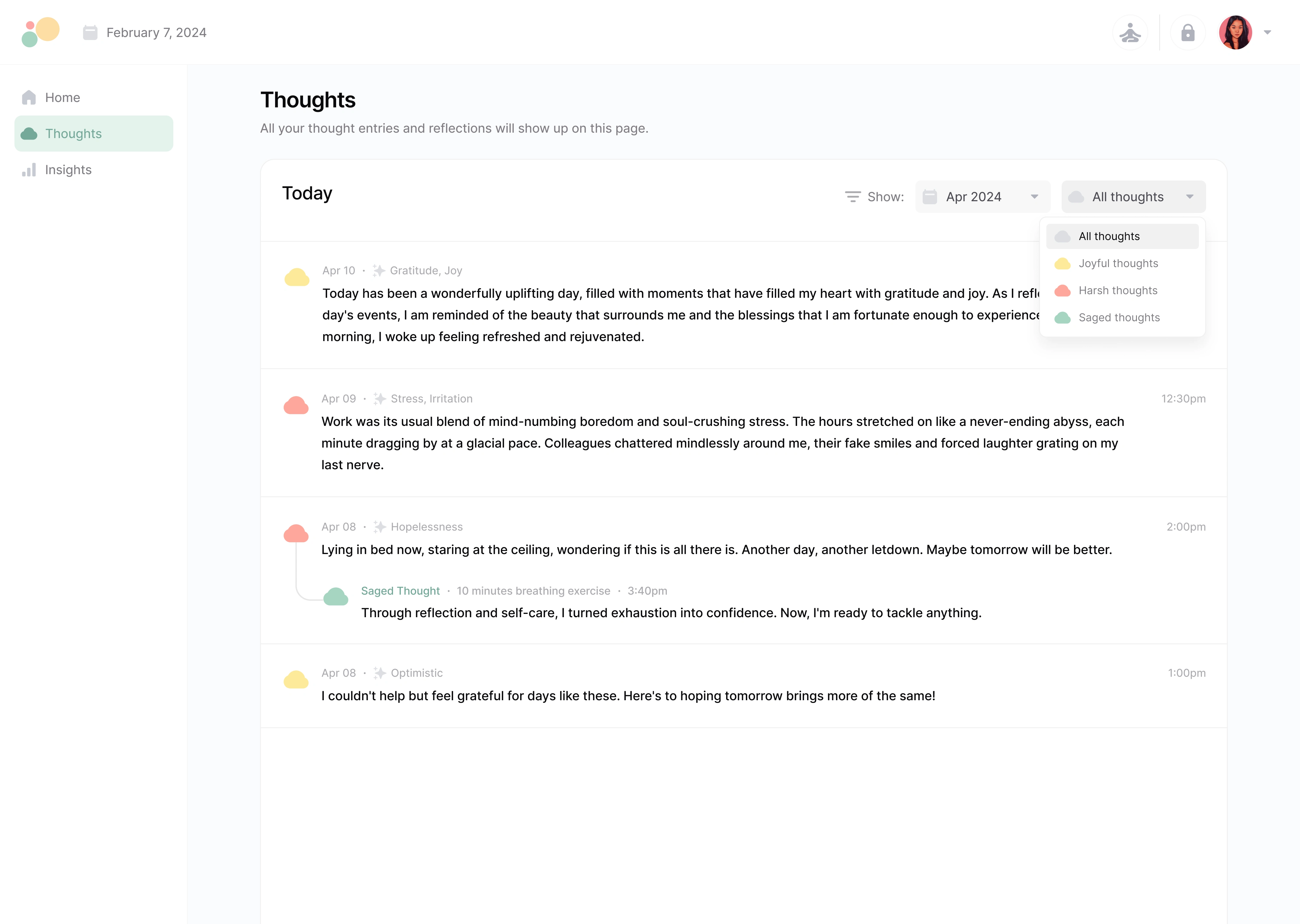
Task: Choose All thoughts from the open menu
Action: pyautogui.click(x=1108, y=236)
